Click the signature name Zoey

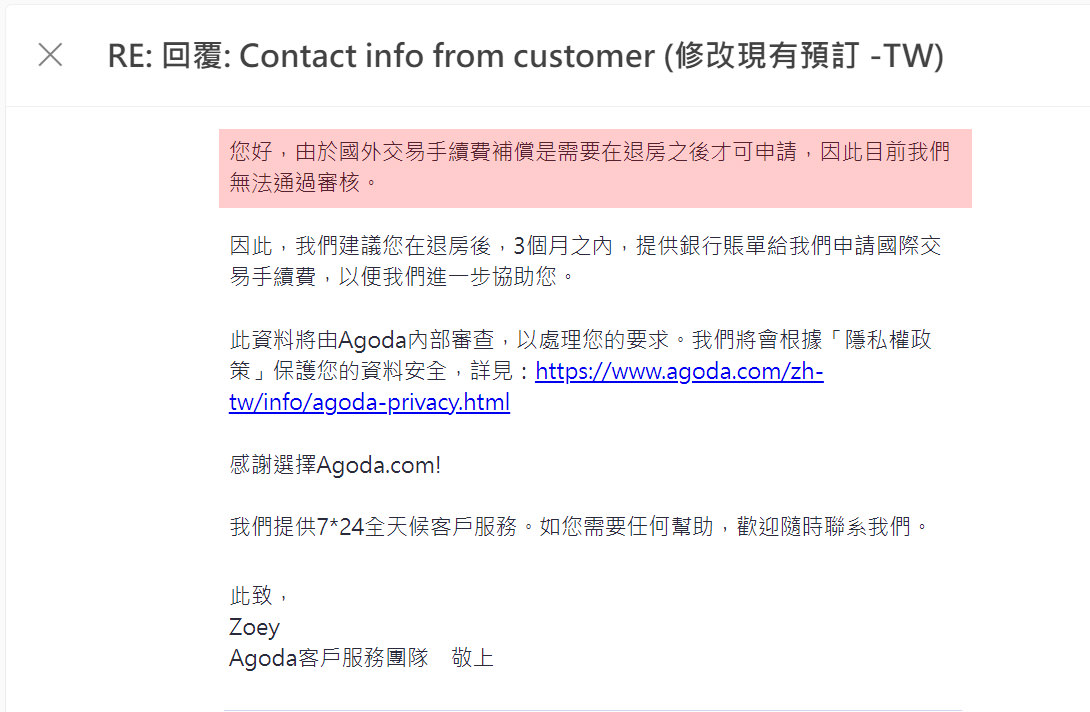pyautogui.click(x=254, y=626)
